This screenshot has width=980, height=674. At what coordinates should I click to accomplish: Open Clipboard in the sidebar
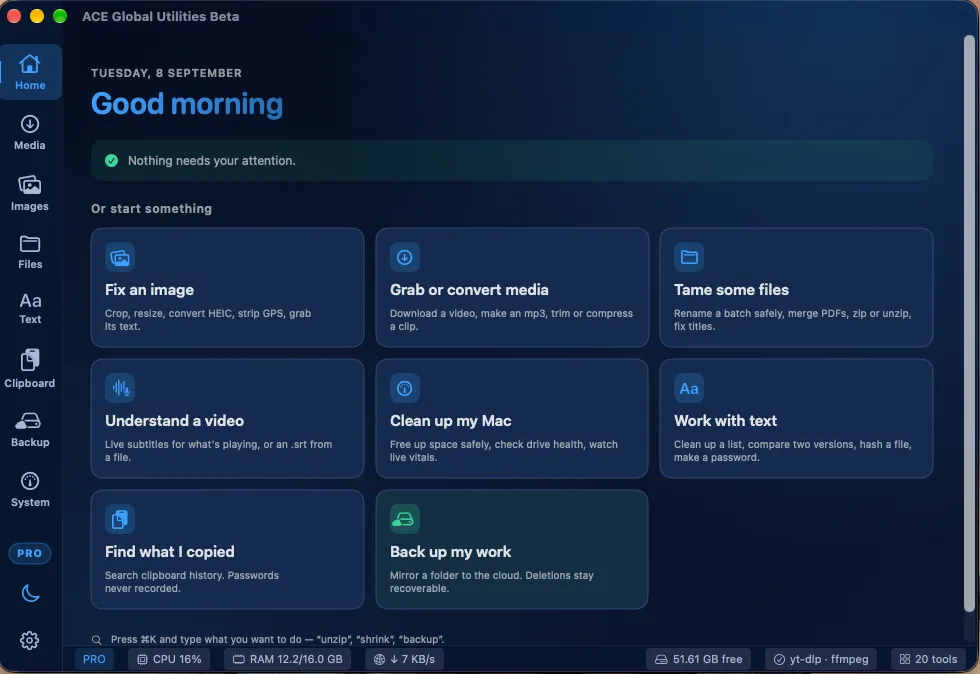[x=30, y=369]
